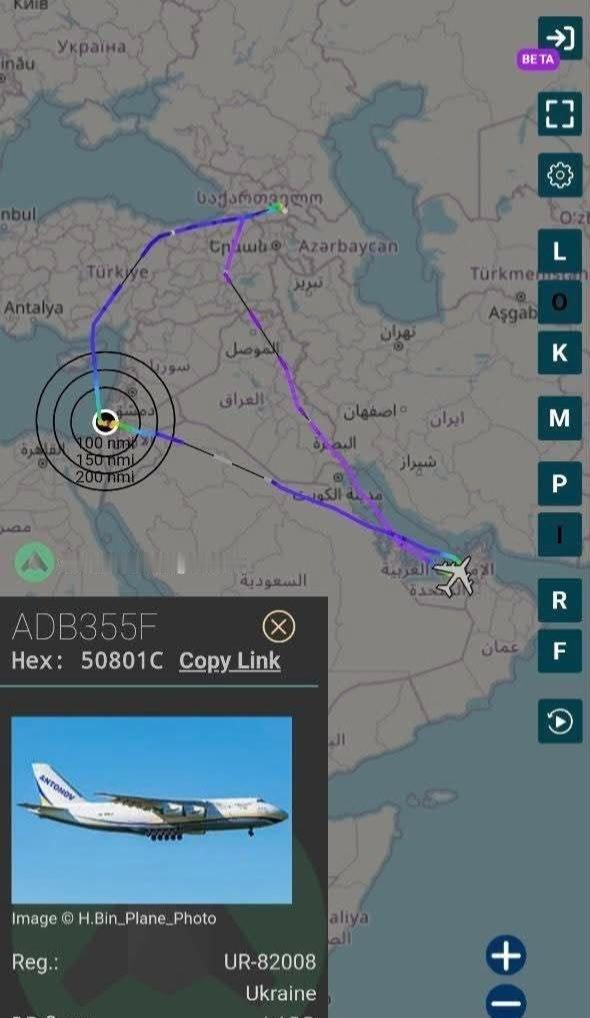This screenshot has height=1018, width=590.
Task: Open the Antonov aircraft photo
Action: point(152,810)
